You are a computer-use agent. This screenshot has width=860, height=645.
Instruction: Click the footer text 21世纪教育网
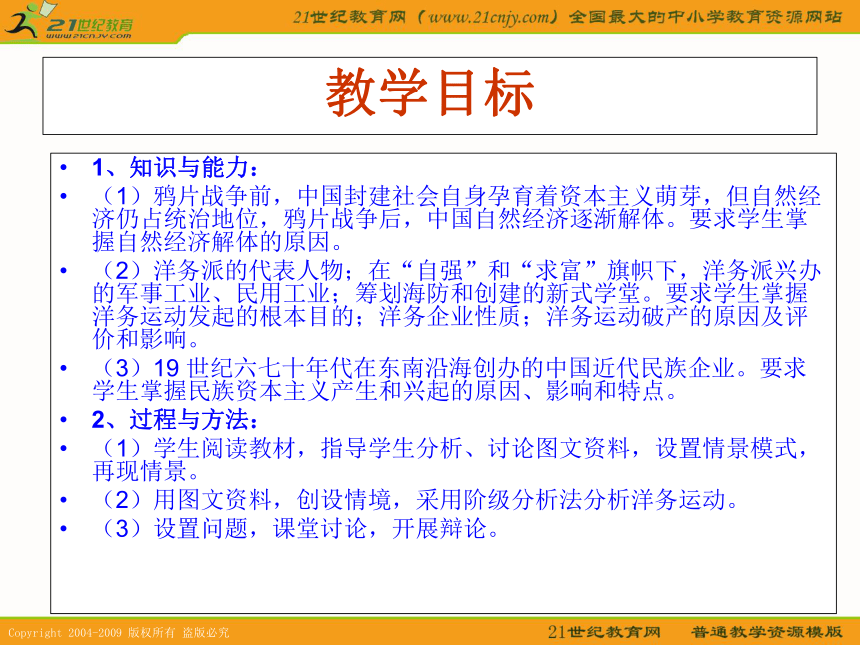(604, 632)
